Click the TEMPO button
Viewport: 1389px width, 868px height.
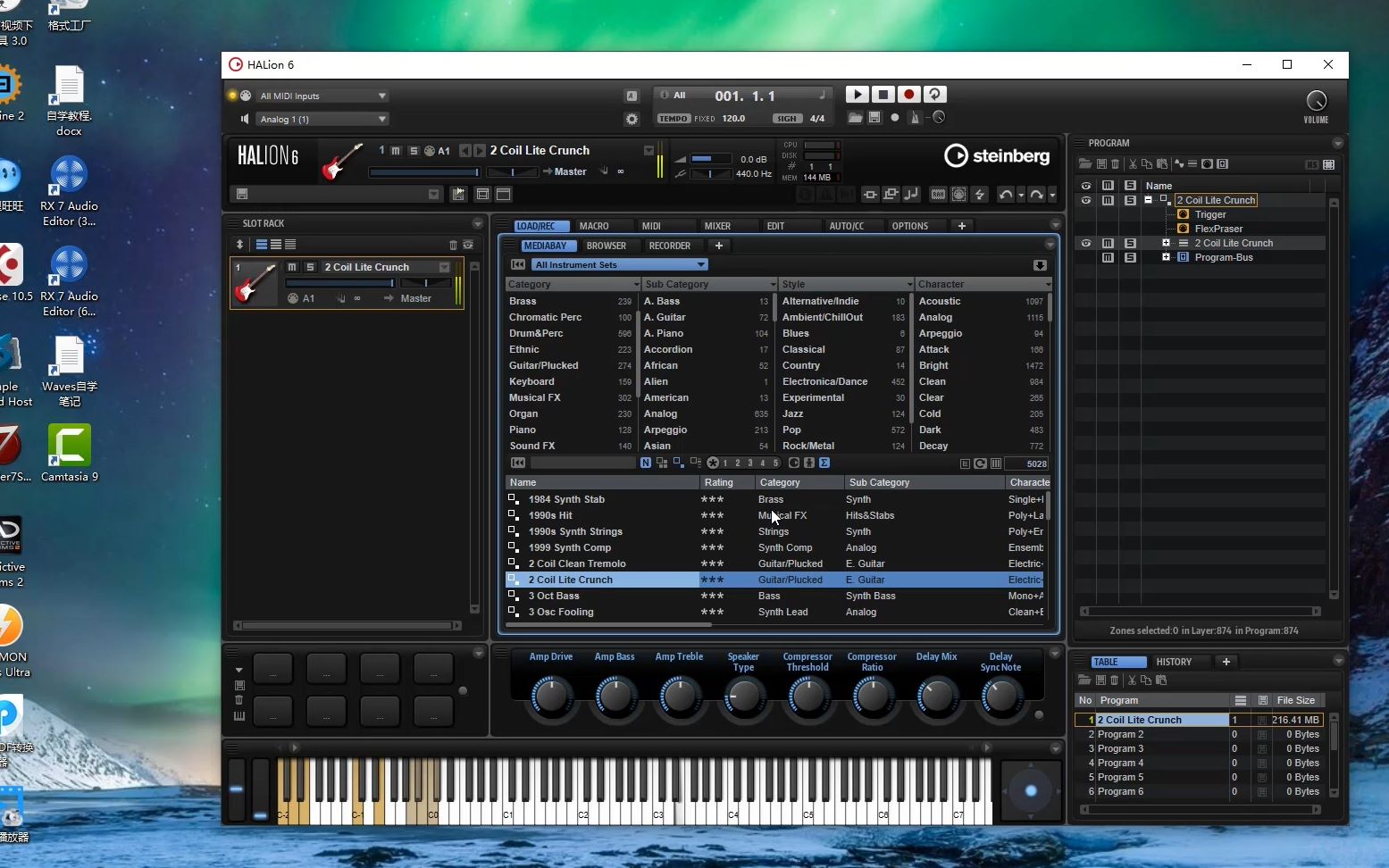674,119
